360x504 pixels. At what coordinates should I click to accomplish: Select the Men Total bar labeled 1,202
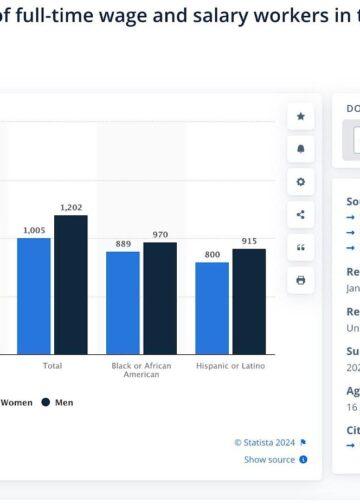[71, 285]
